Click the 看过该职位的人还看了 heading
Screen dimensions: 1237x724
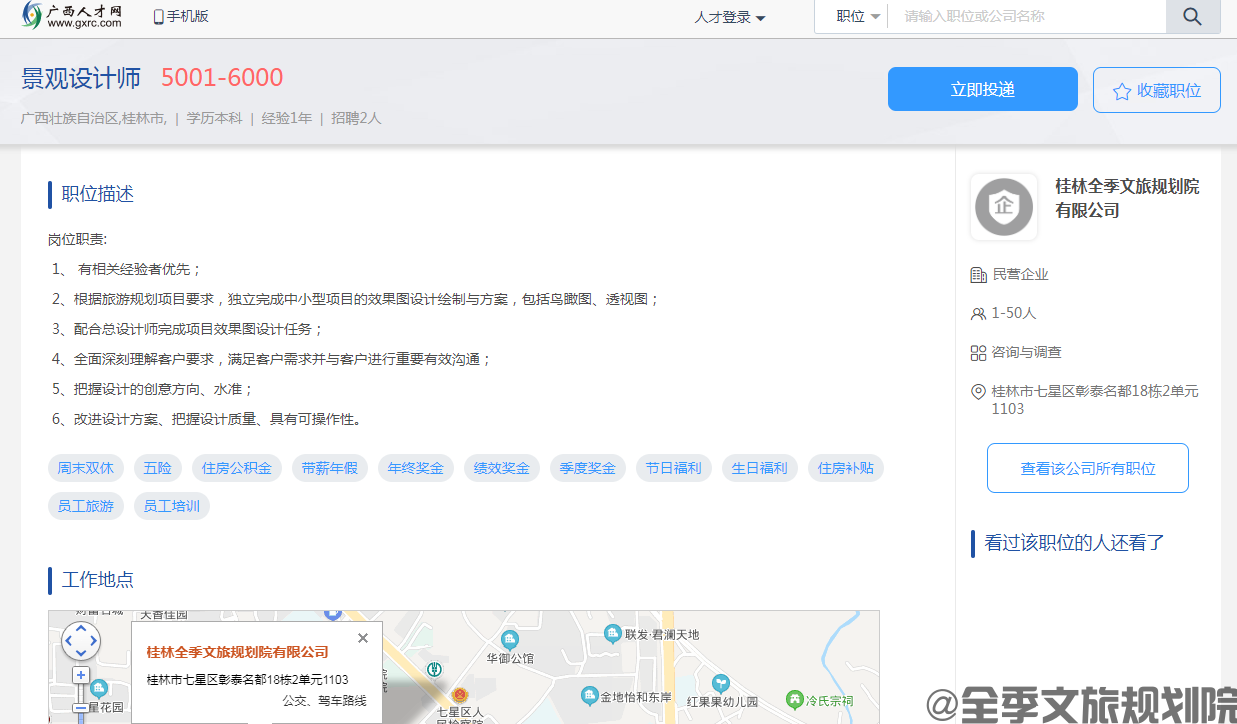1075,543
